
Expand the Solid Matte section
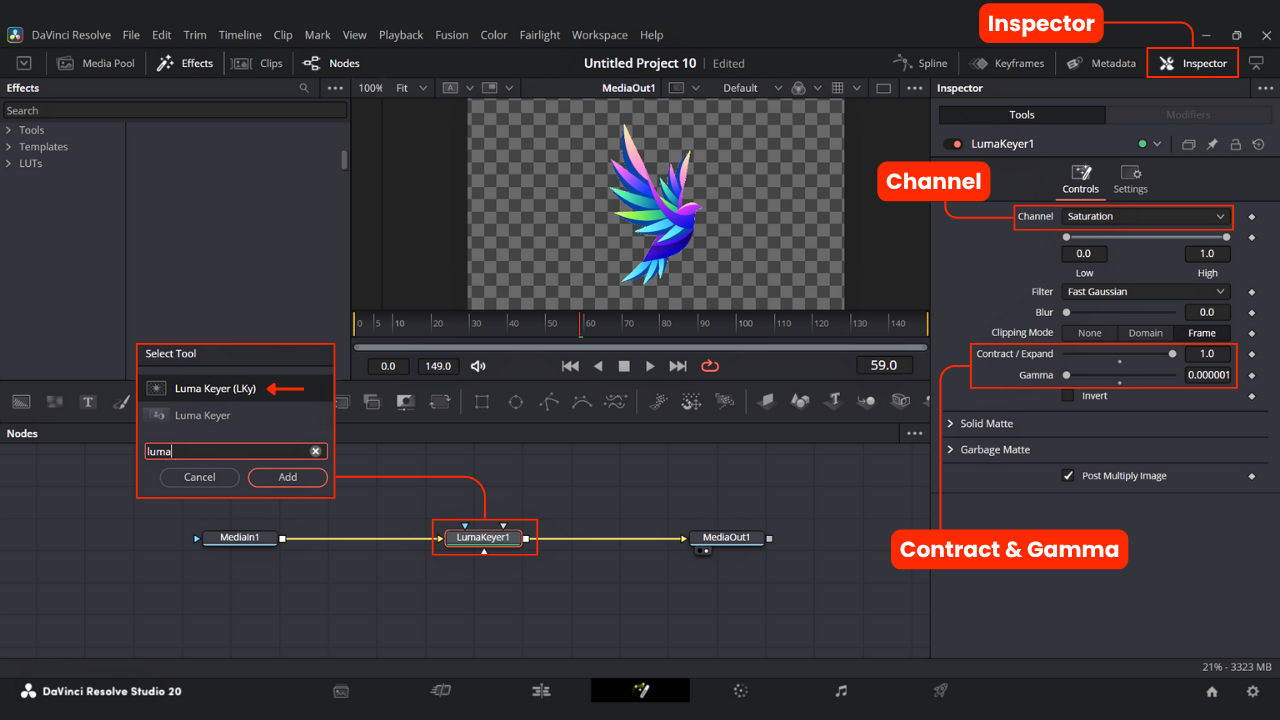pos(986,424)
